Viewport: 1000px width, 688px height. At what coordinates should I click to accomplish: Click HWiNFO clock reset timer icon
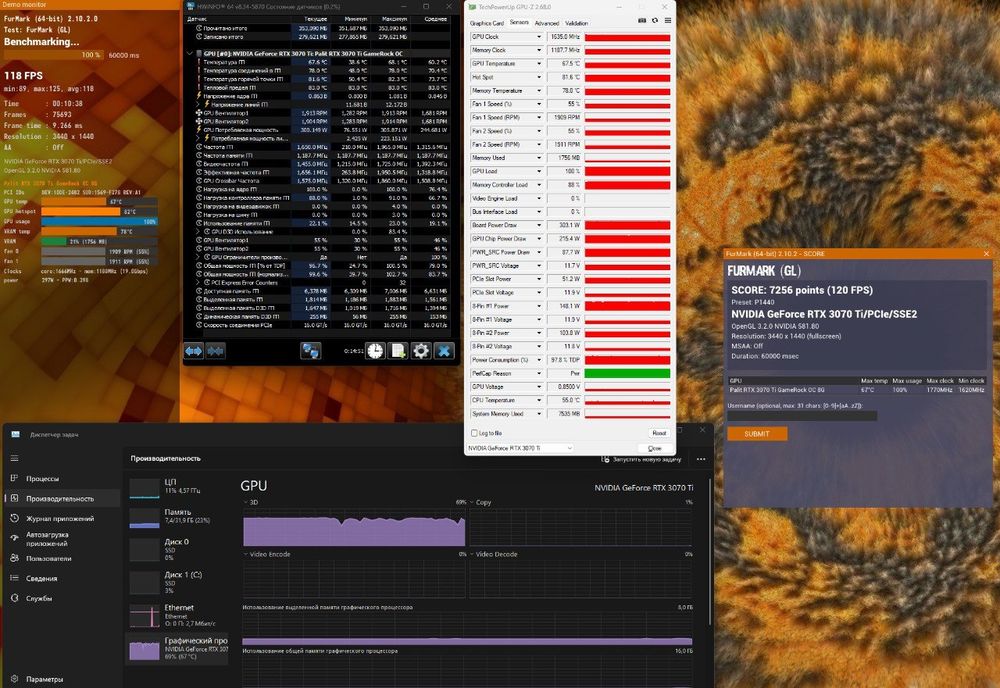375,351
